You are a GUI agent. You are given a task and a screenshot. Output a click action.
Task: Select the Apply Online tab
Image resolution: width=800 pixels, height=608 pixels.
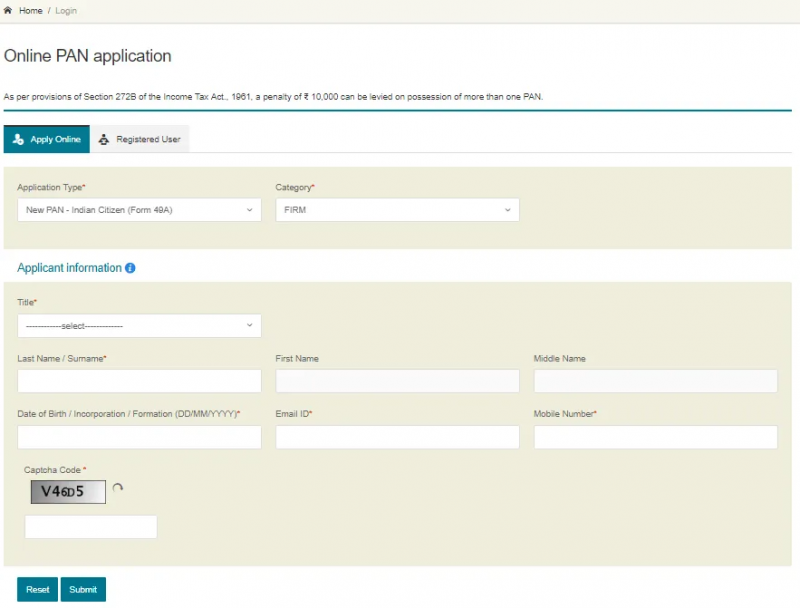pyautogui.click(x=50, y=140)
